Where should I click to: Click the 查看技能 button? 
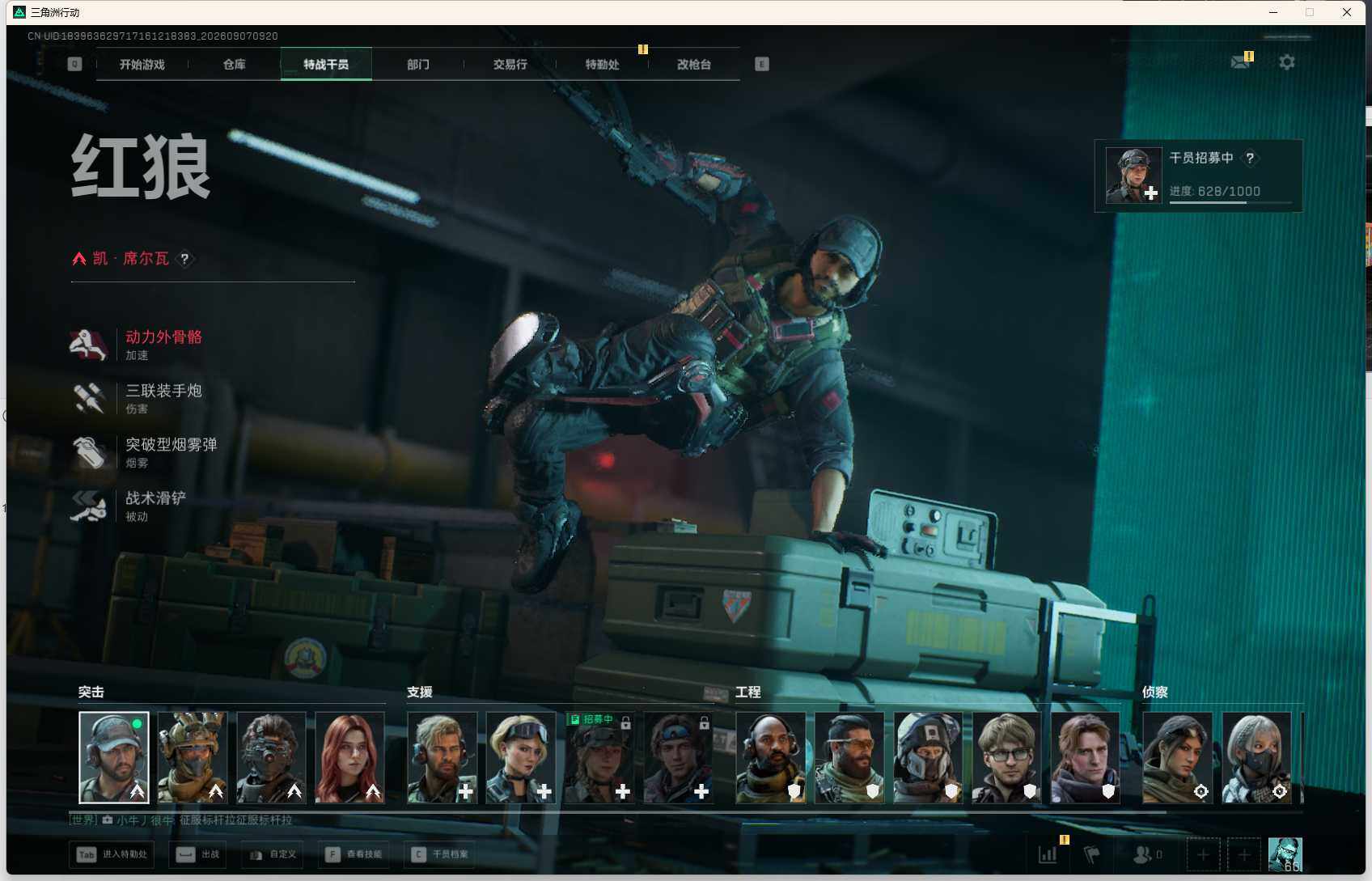coord(354,854)
